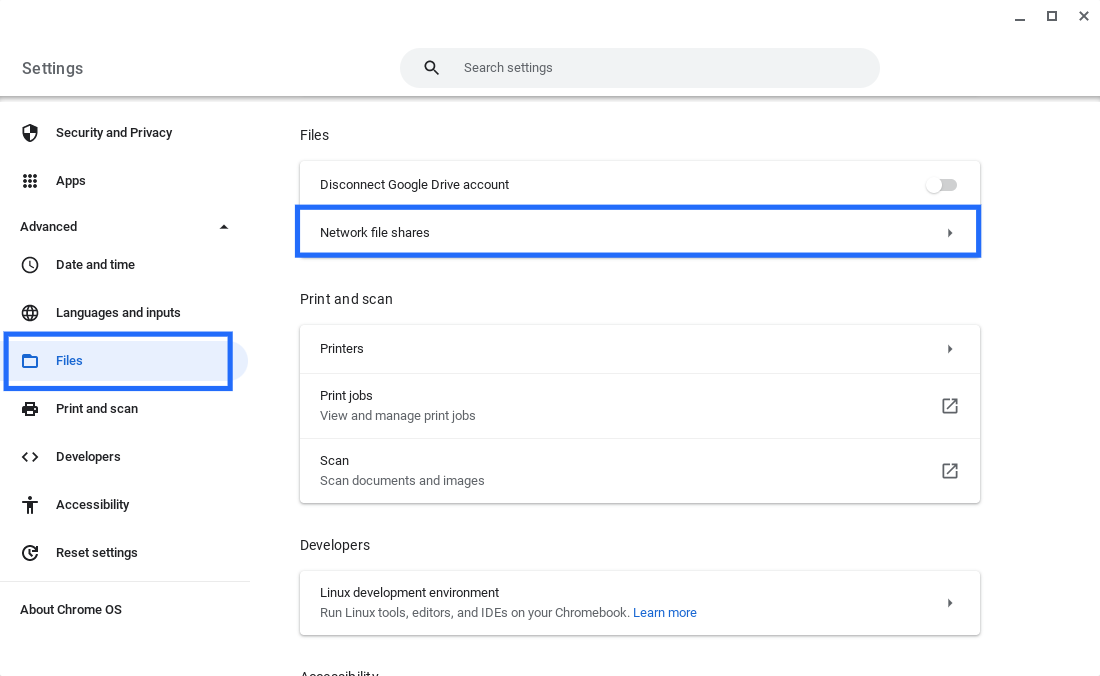The image size is (1100, 676).
Task: Click the Date and time clock icon
Action: click(30, 265)
